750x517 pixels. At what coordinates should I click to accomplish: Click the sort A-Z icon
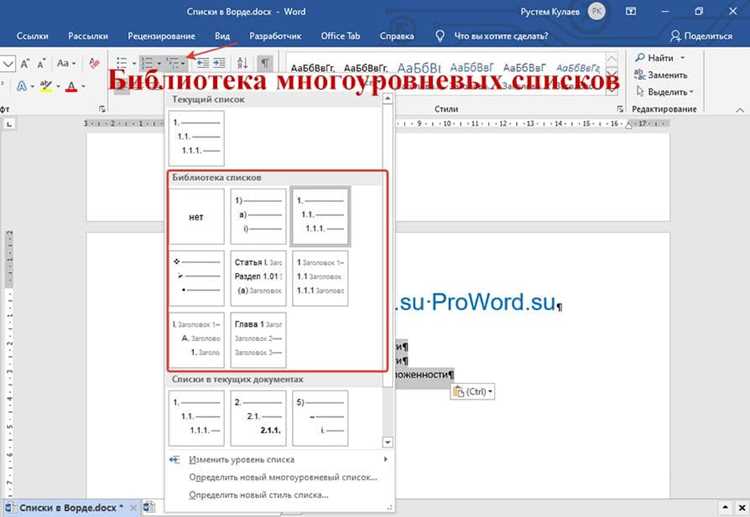pyautogui.click(x=243, y=63)
